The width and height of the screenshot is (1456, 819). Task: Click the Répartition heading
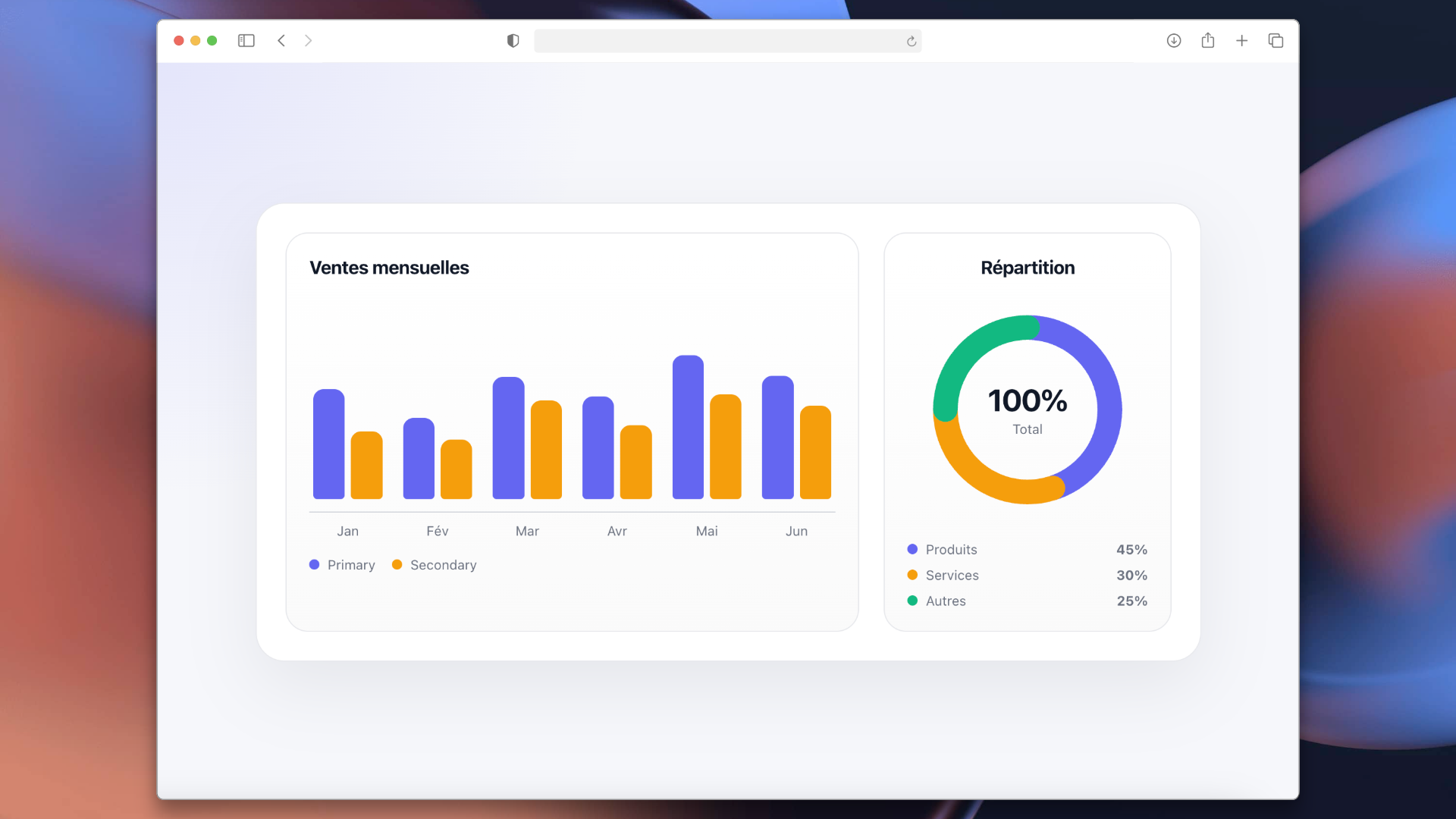(1028, 268)
